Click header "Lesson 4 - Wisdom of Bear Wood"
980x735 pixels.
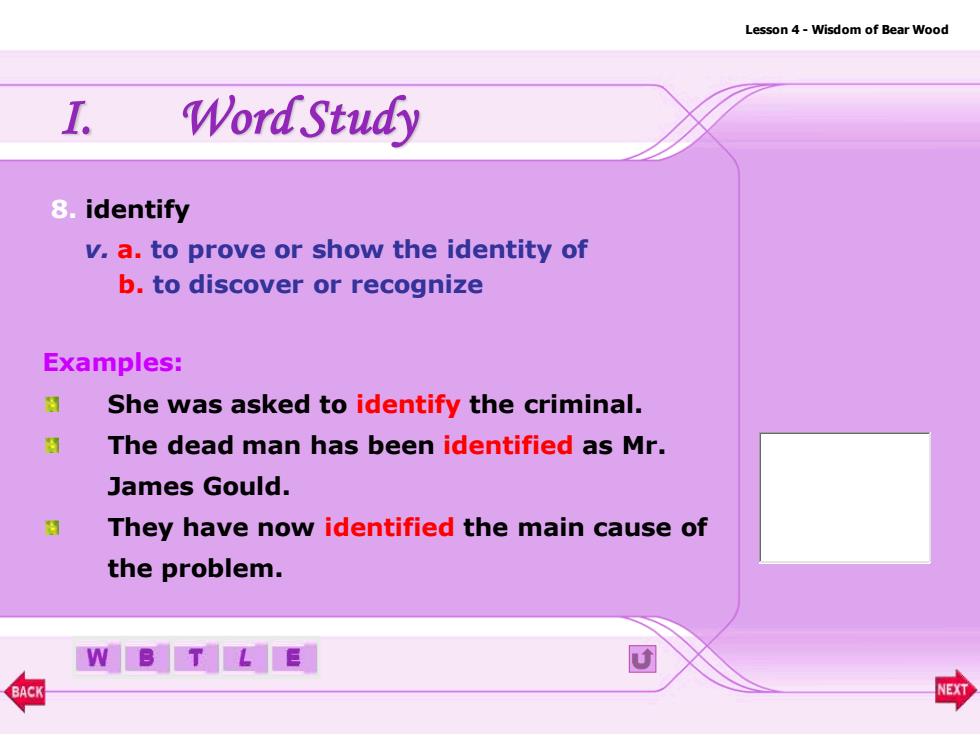[x=846, y=30]
